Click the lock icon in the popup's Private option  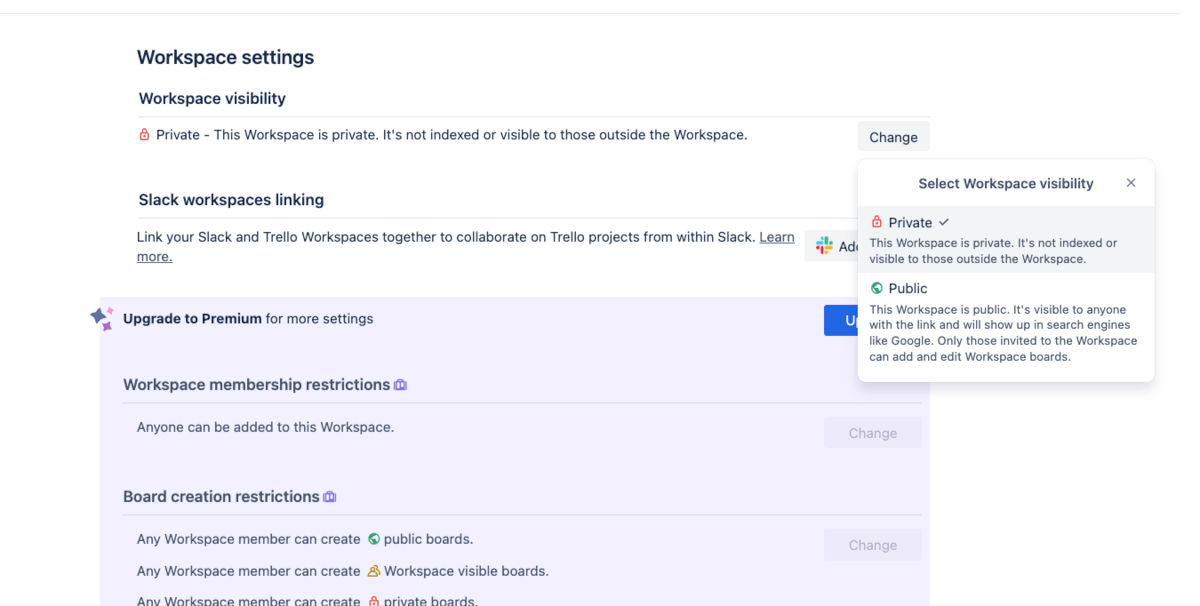click(877, 222)
